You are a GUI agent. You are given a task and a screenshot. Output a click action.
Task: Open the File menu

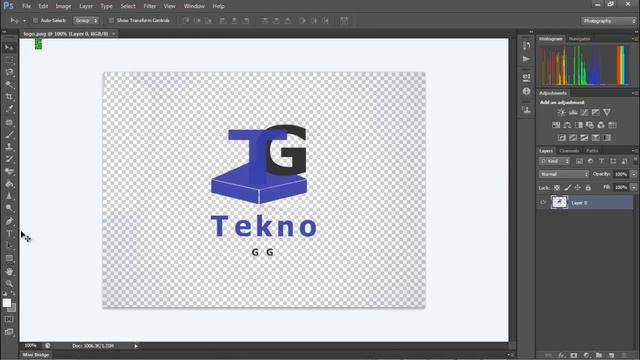tap(27, 6)
